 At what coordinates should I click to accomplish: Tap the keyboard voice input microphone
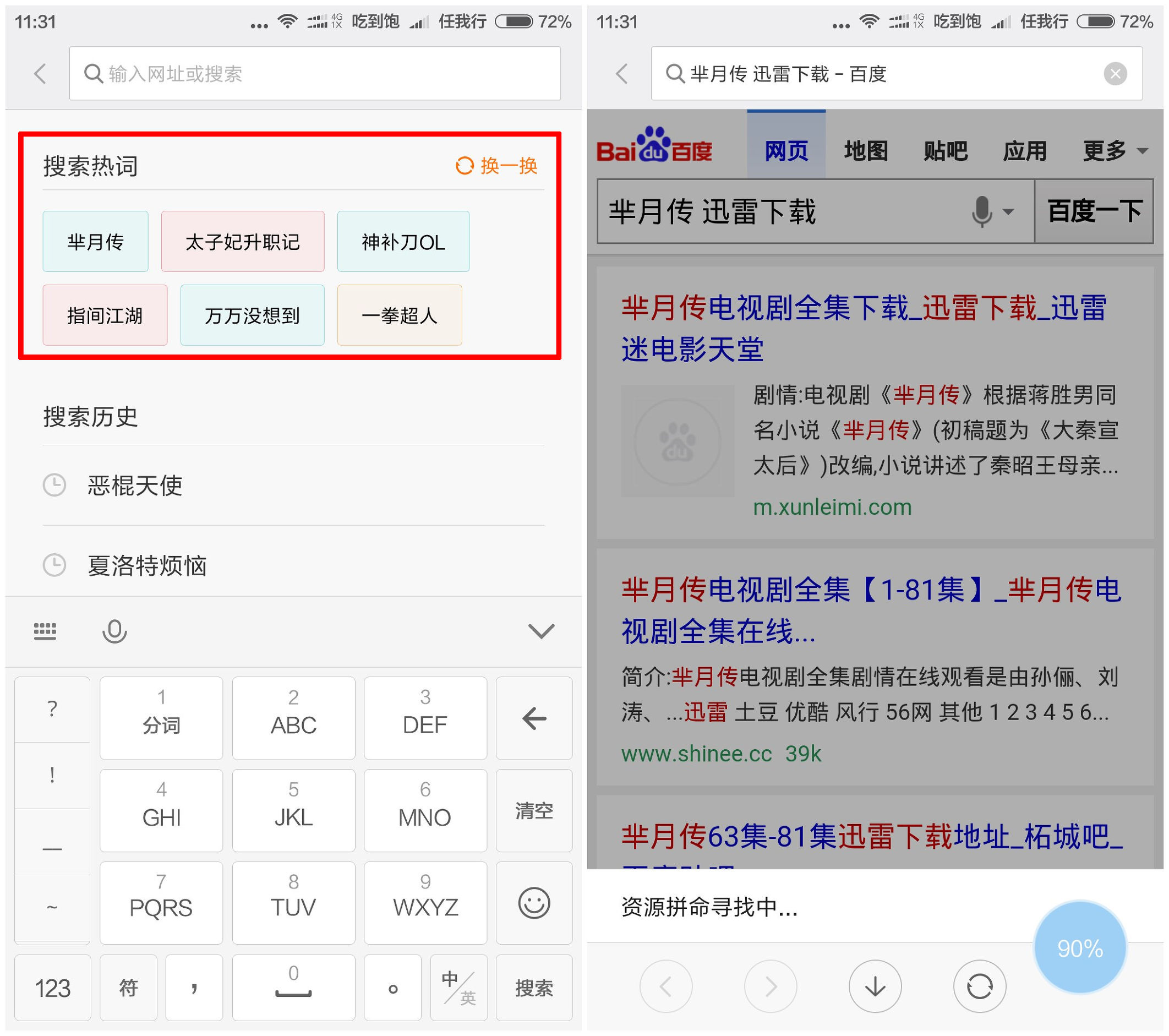tap(114, 631)
